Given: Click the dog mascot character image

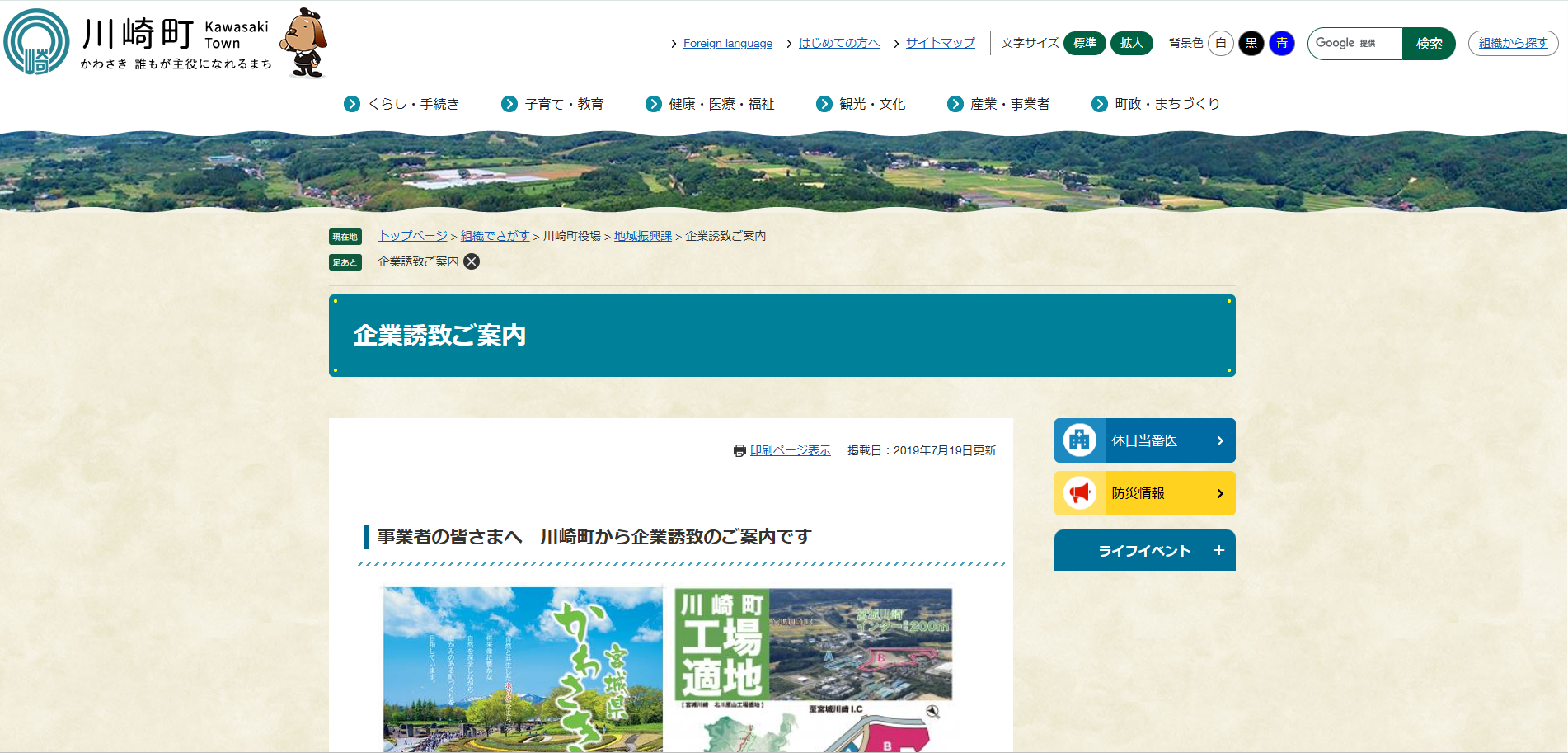Looking at the screenshot, I should (x=304, y=43).
